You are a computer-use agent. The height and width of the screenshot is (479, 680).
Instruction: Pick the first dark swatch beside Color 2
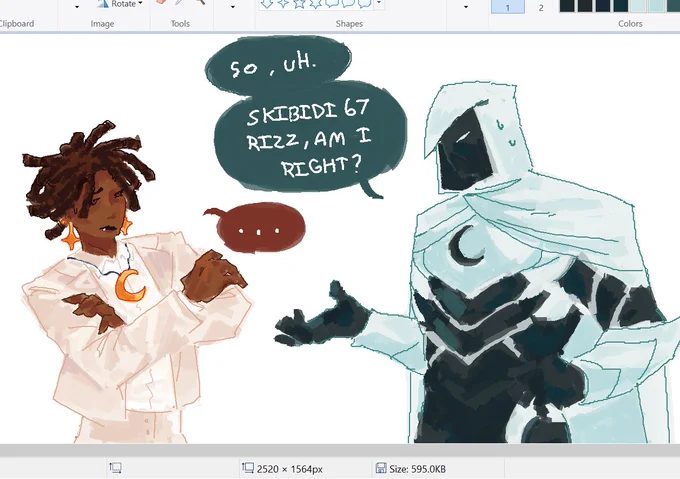pos(567,5)
